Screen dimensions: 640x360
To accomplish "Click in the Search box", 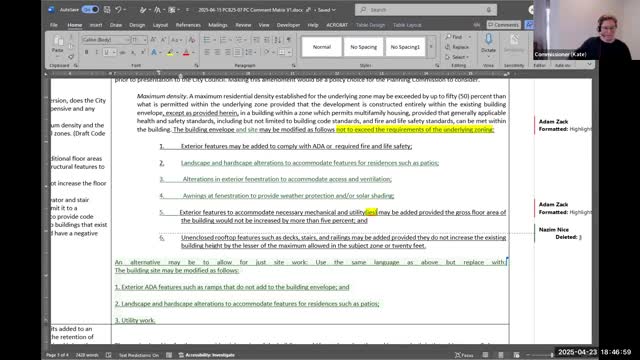I will (x=426, y=9).
